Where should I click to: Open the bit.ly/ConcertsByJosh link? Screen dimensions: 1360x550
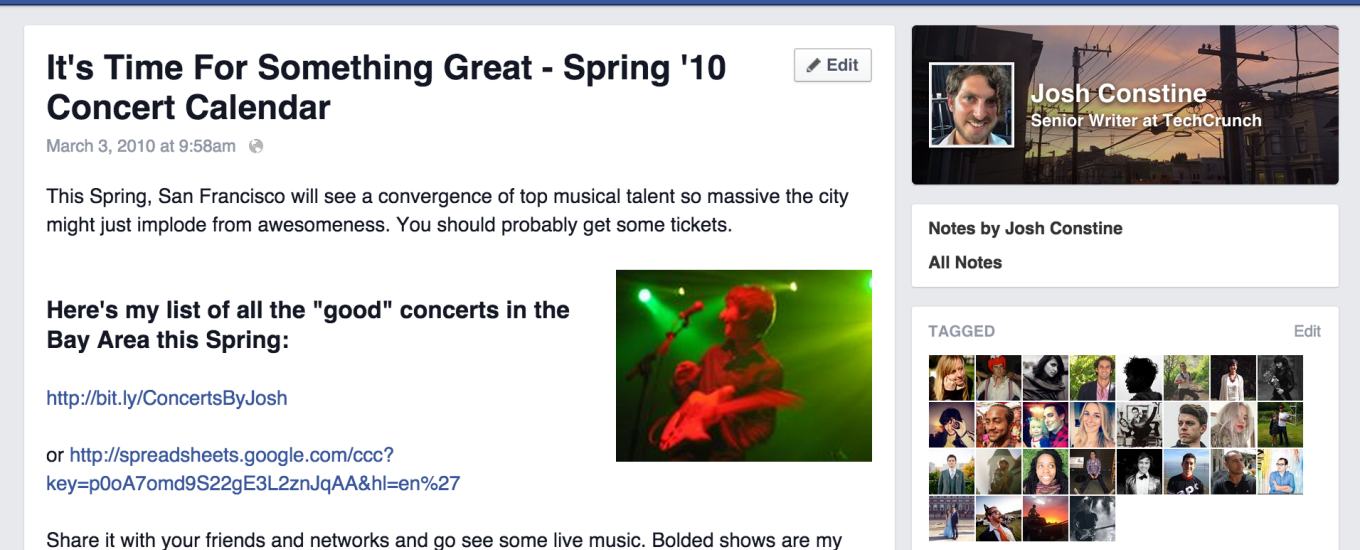[167, 398]
